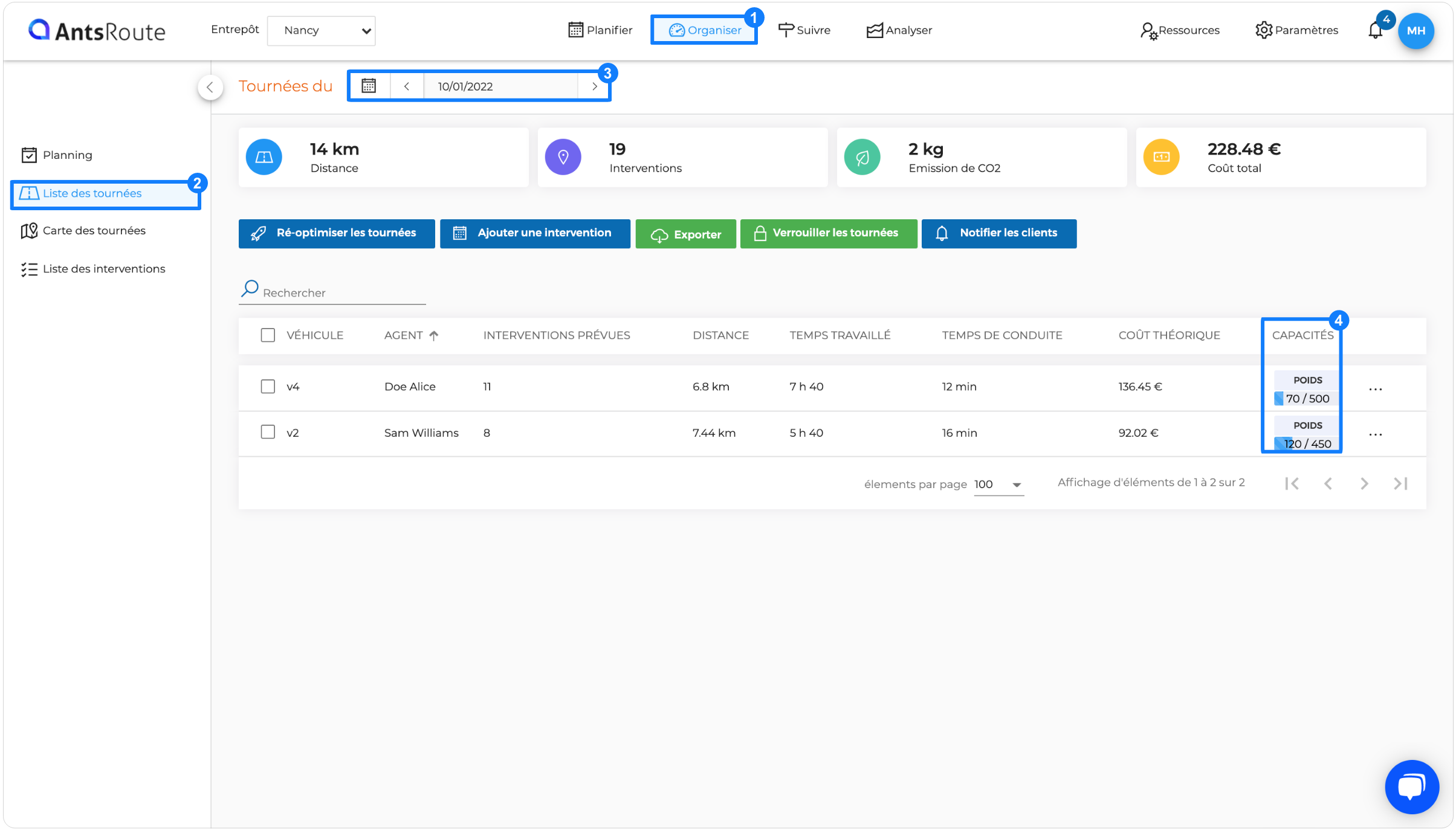Open the éléments par page dropdown
Image resolution: width=1456 pixels, height=830 pixels.
coord(998,484)
